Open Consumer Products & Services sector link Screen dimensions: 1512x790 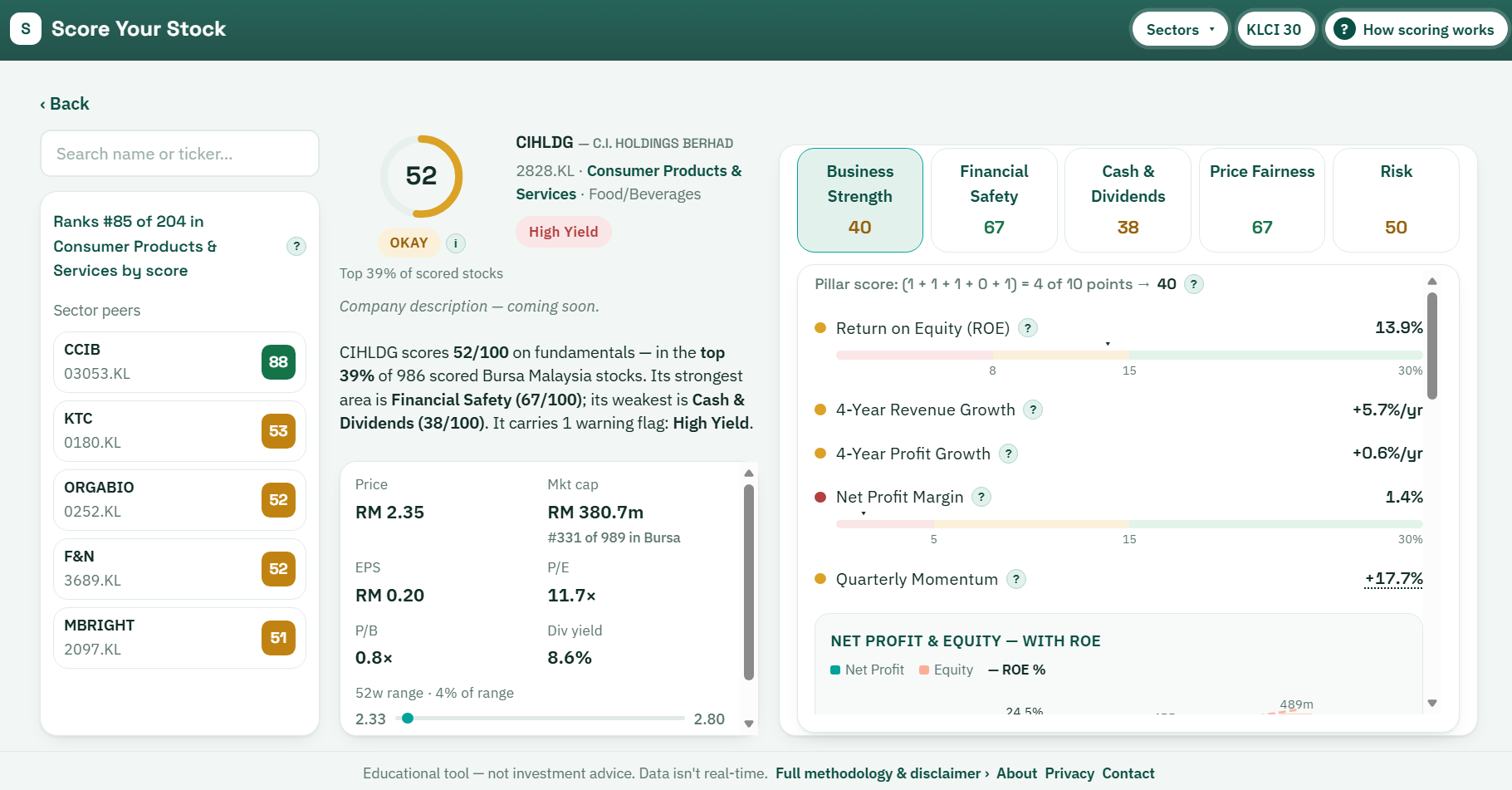point(629,182)
